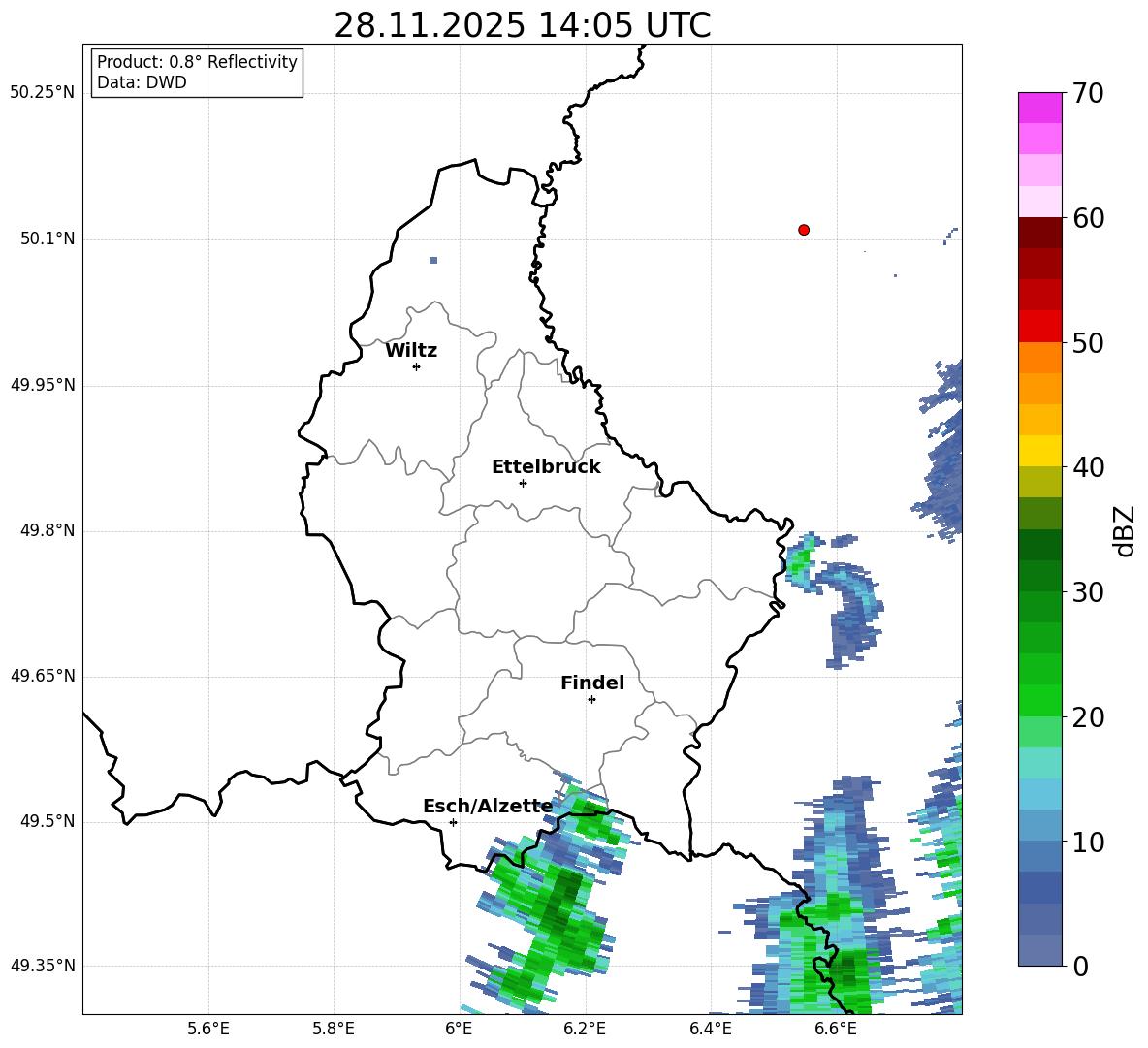Screen dimensions: 1148x1048
Task: Click the colorbar tick value 30
Action: [1088, 592]
